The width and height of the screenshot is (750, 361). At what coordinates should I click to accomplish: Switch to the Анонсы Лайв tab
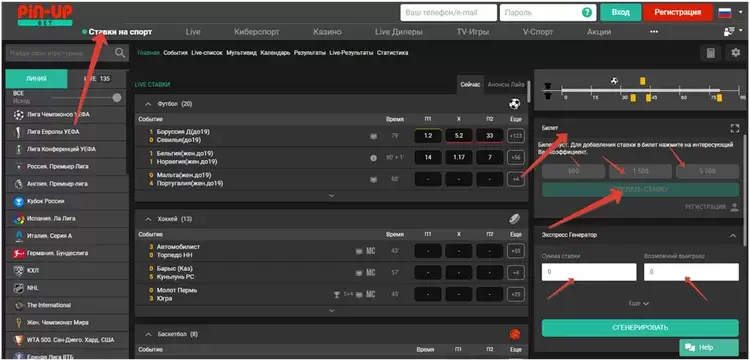[x=506, y=84]
